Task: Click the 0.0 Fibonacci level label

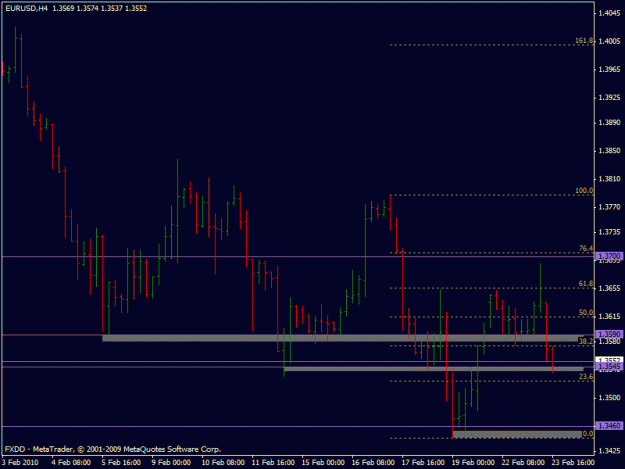Action: [x=588, y=434]
